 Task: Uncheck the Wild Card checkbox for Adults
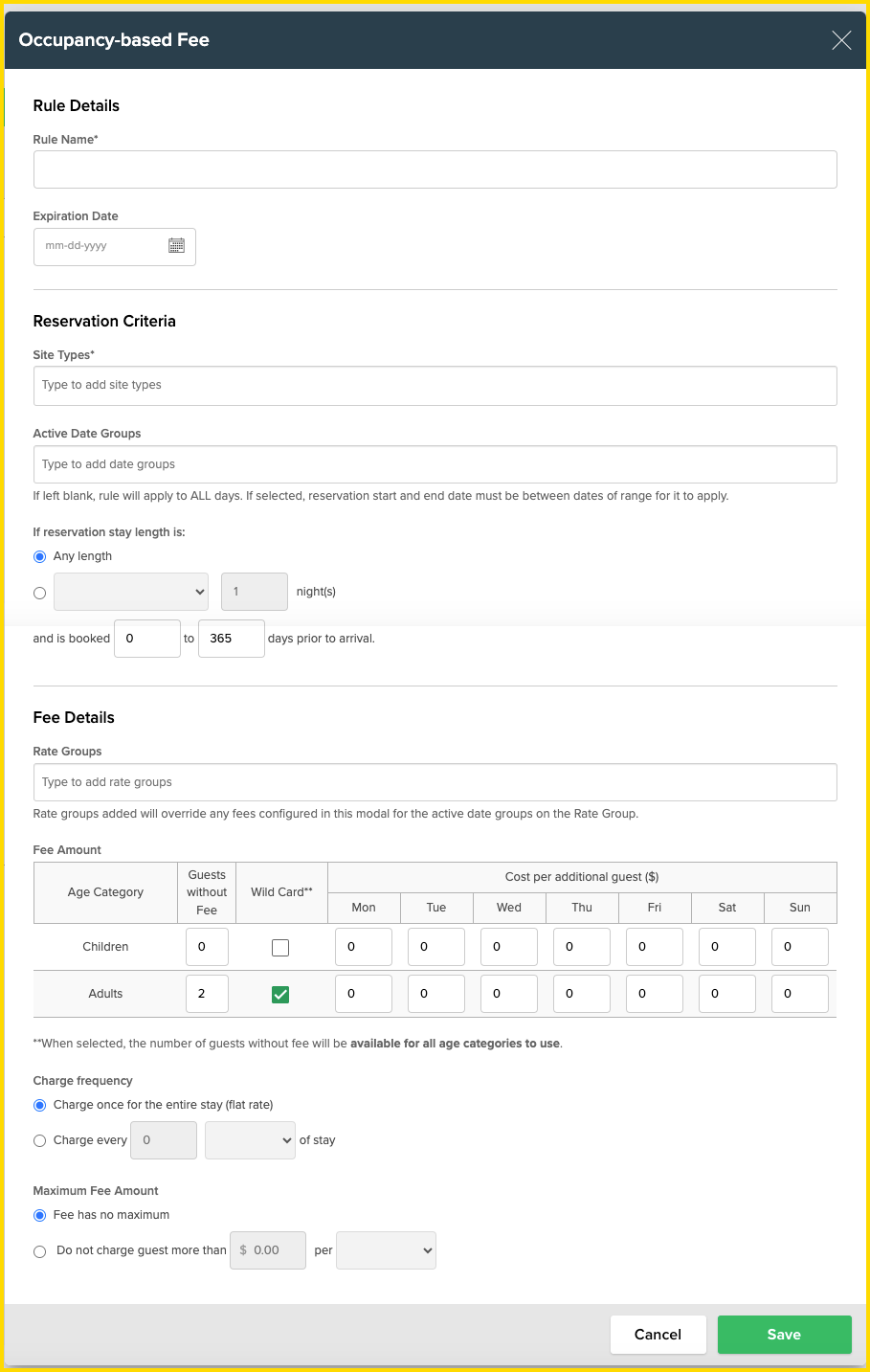click(x=280, y=994)
